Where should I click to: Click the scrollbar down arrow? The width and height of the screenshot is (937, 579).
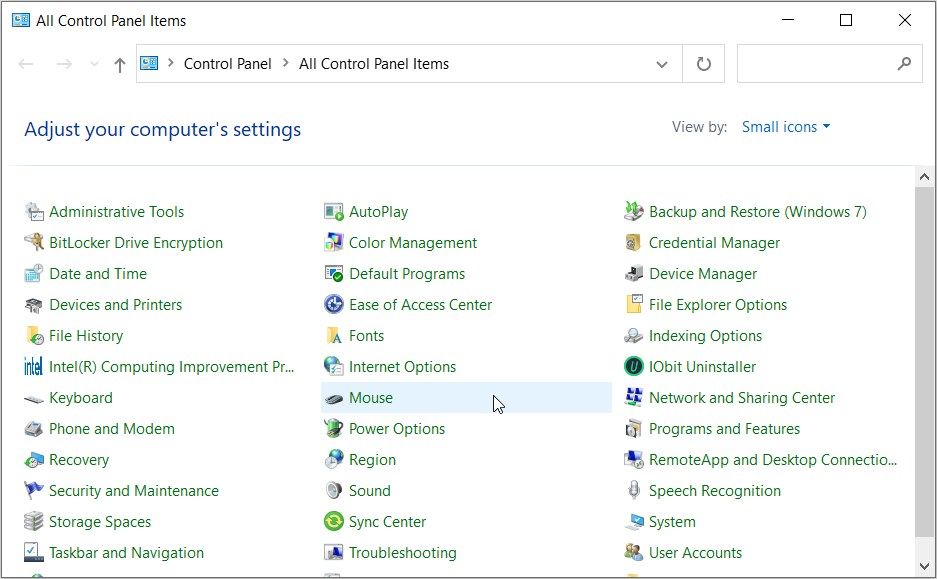click(x=924, y=565)
